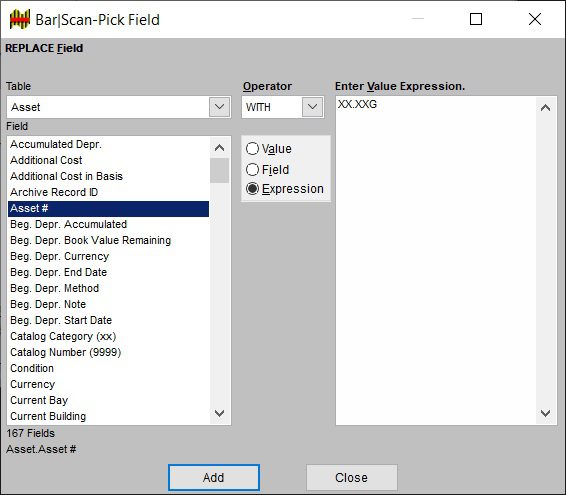Click expression box scroll down arrow

tap(545, 413)
